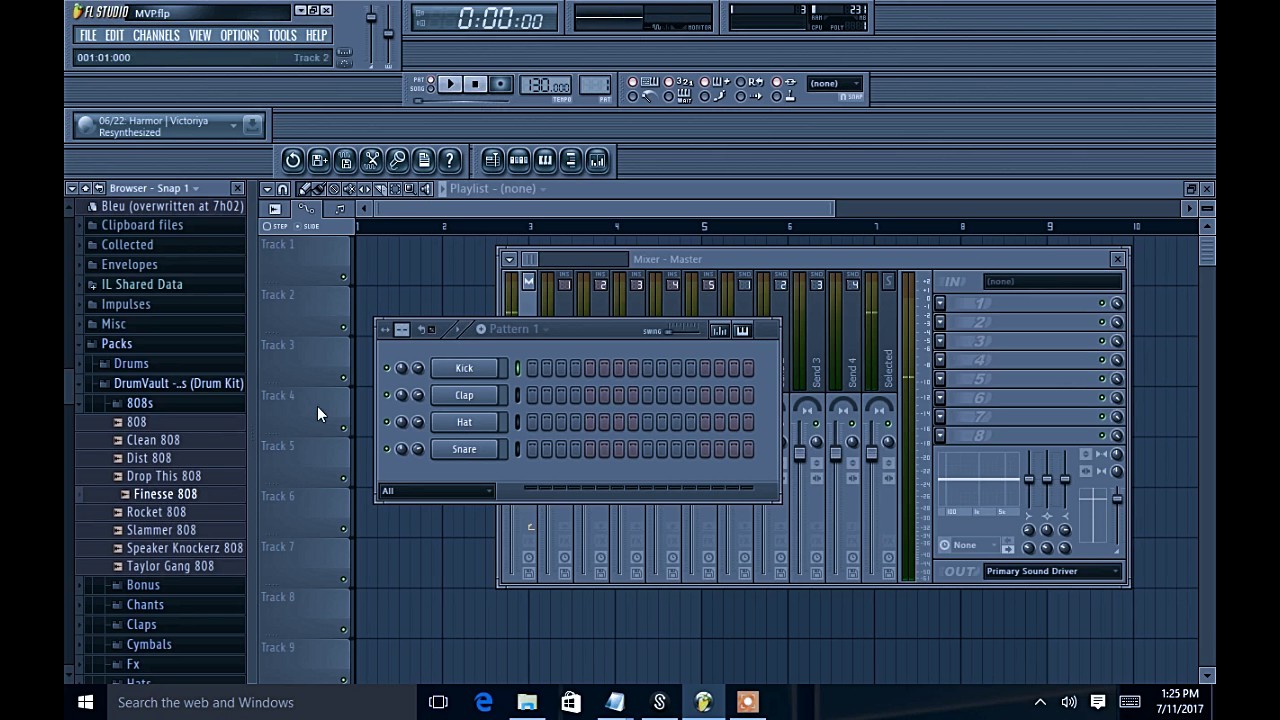1280x720 pixels.
Task: Open the Mixer with its toolbar icon
Action: click(597, 160)
